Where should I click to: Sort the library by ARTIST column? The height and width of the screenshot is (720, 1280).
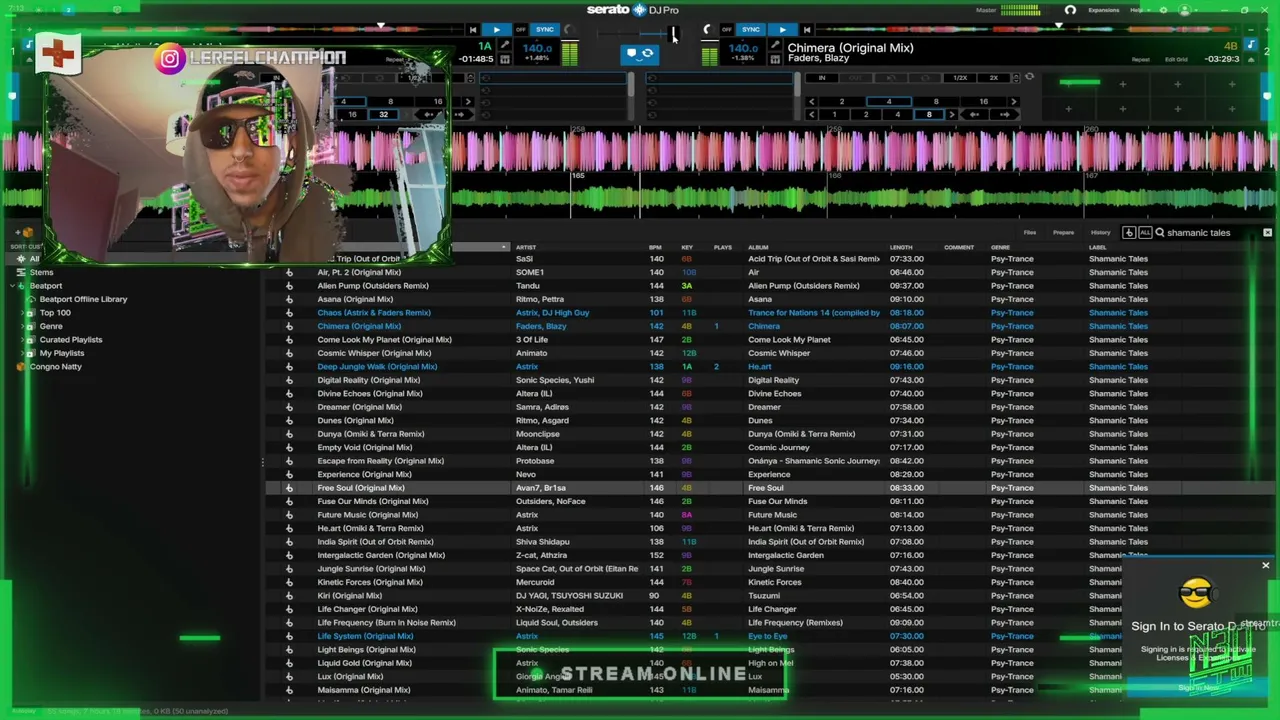526,247
